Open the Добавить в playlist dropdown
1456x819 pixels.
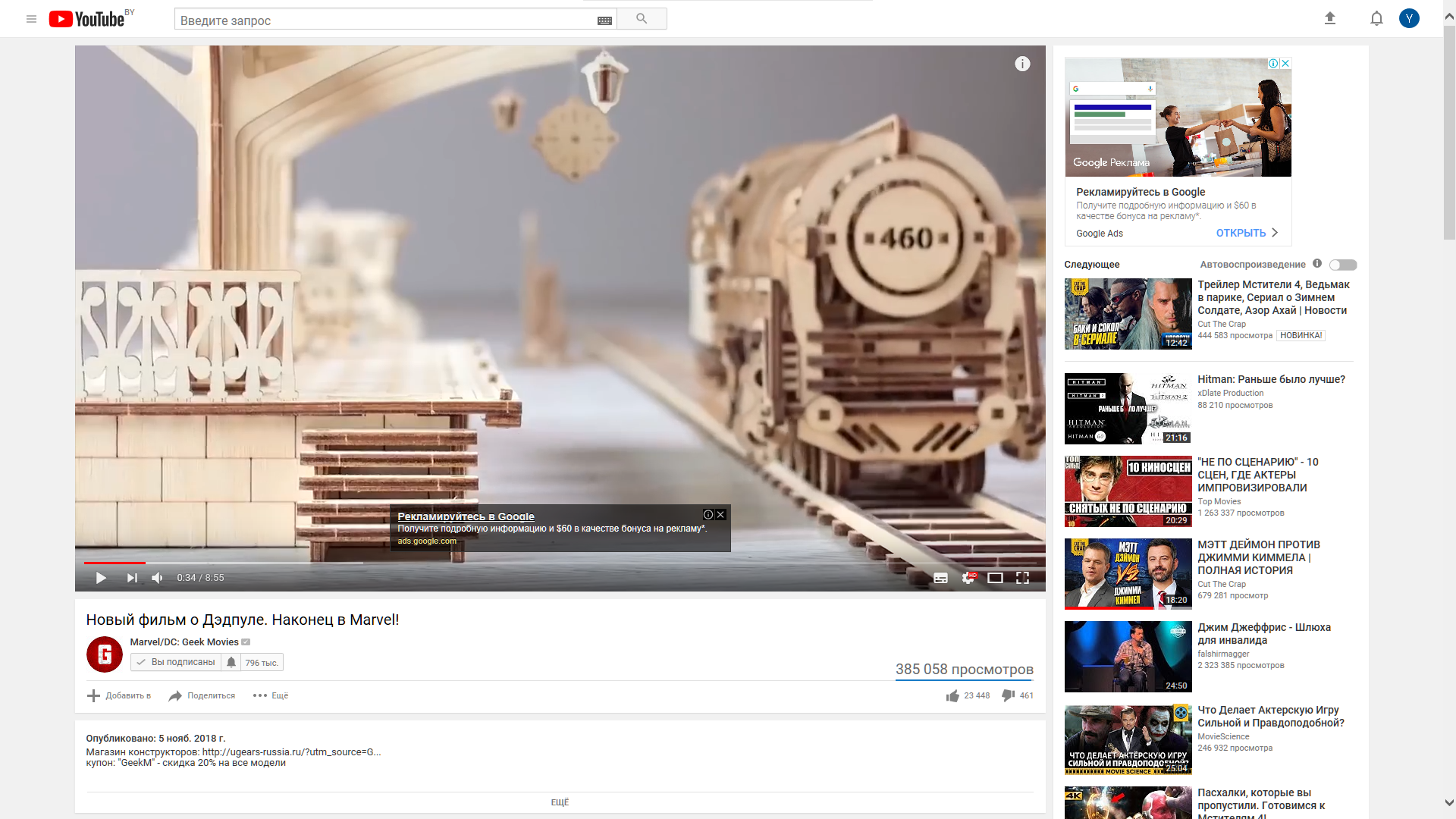click(x=119, y=695)
